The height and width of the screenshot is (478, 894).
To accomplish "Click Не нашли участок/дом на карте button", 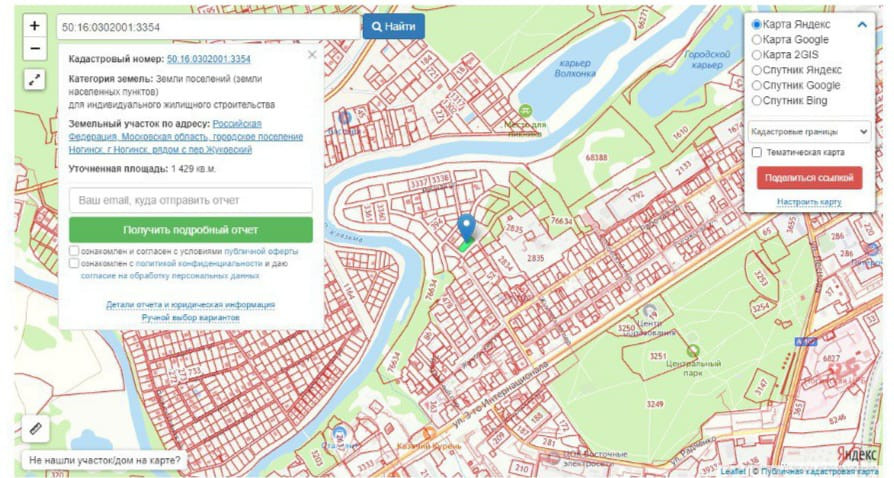I will click(105, 460).
